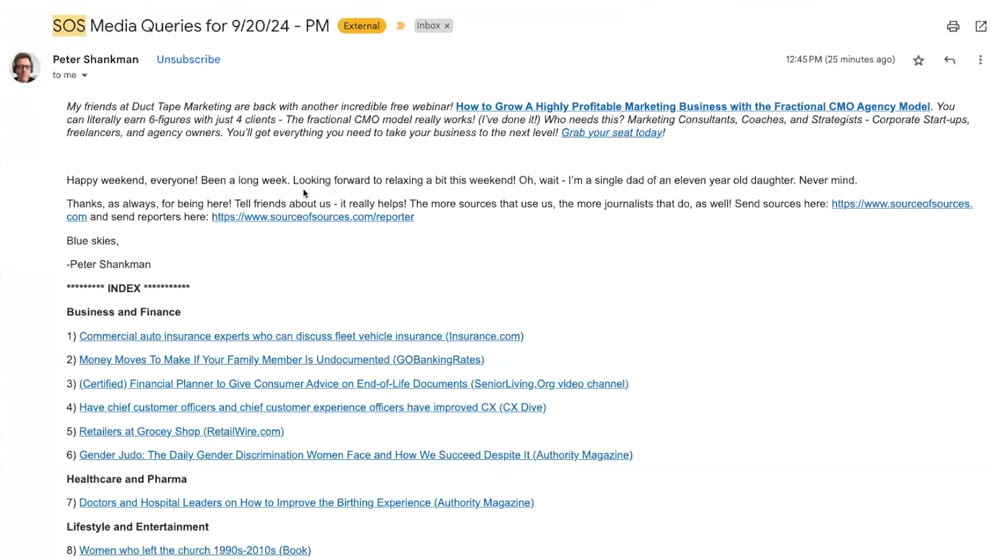Screen dimensions: 1000x560
Task: Open the commercial auto insurance experts query
Action: click(x=301, y=336)
